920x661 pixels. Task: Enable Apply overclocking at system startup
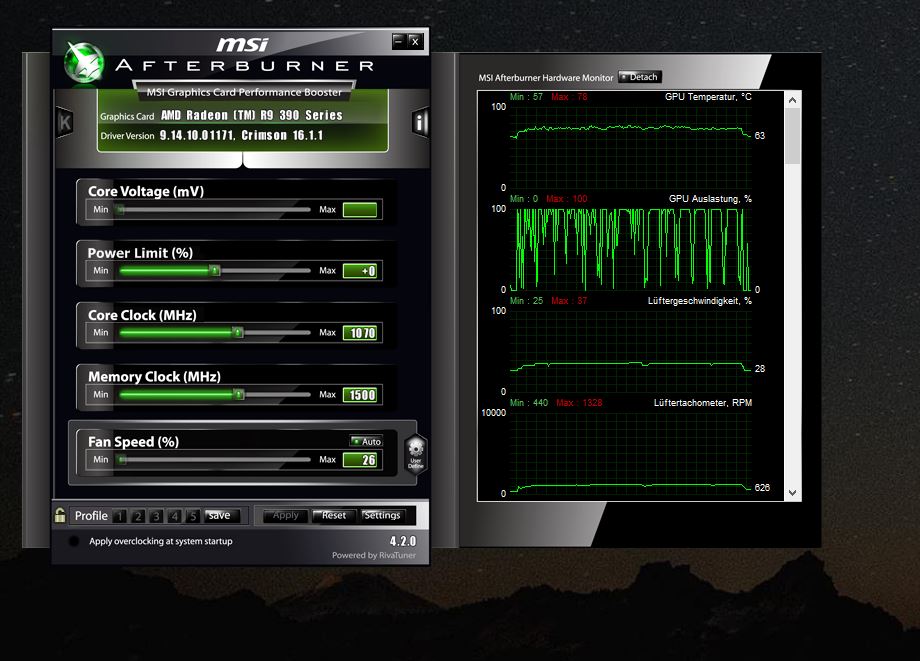[74, 541]
